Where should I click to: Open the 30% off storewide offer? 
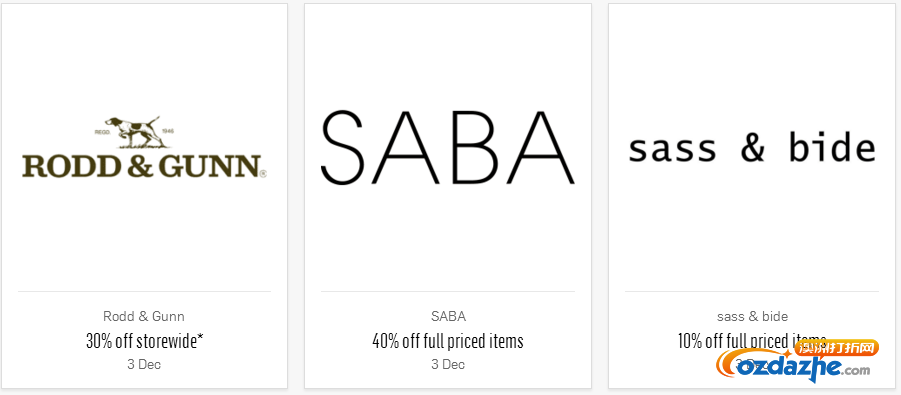point(144,341)
